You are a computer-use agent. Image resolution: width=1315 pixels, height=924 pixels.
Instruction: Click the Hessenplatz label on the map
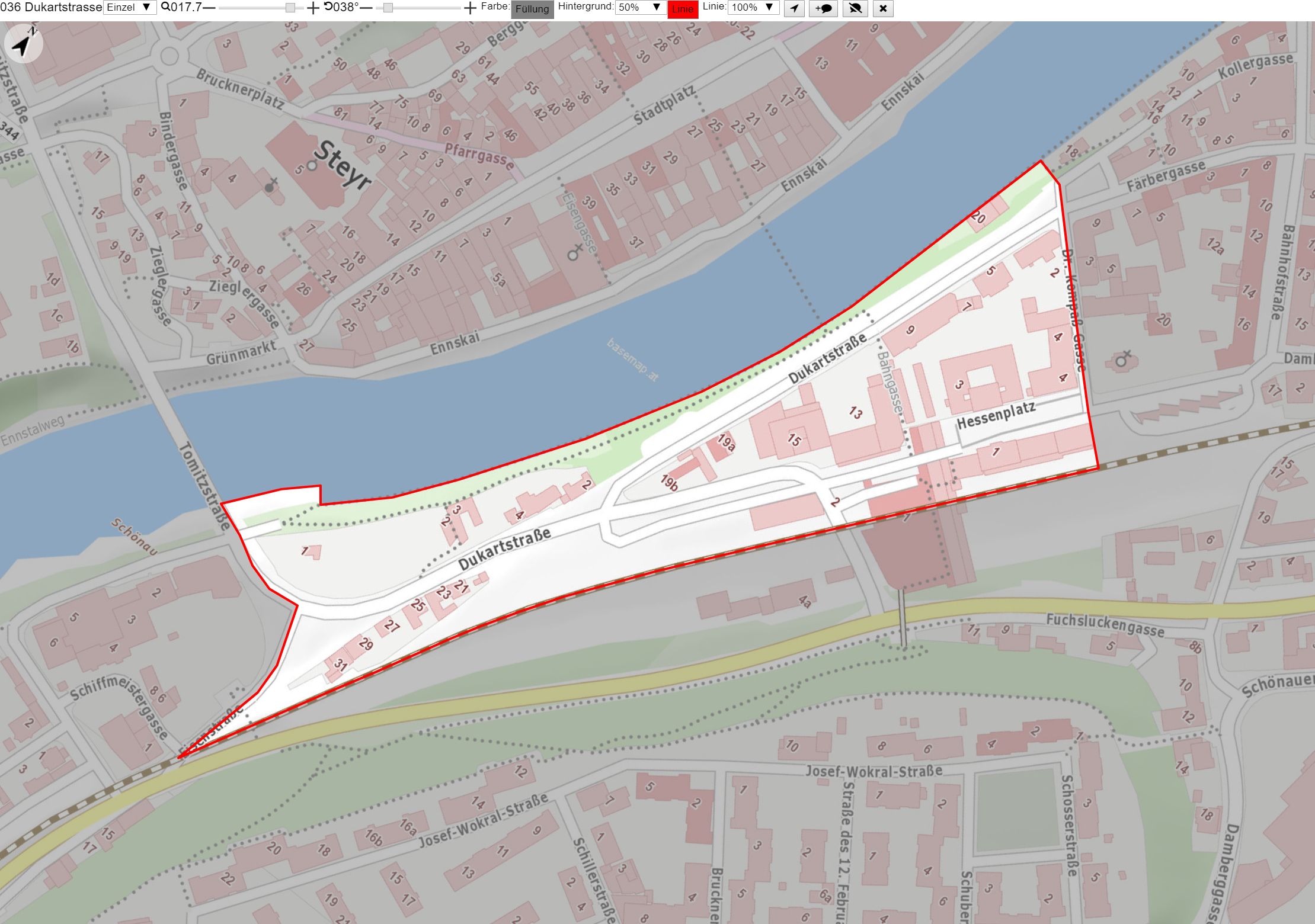(x=996, y=415)
